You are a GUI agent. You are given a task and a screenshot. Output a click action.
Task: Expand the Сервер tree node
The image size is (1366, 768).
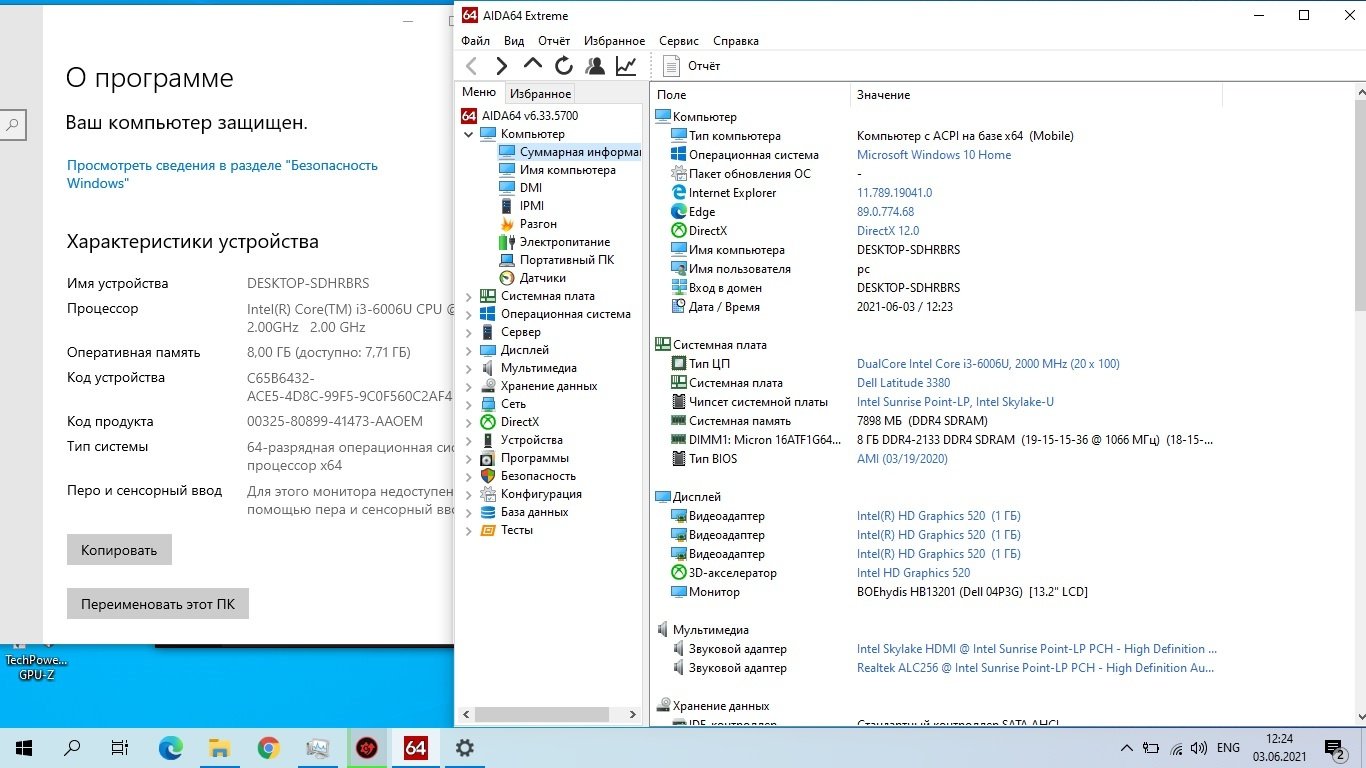468,332
